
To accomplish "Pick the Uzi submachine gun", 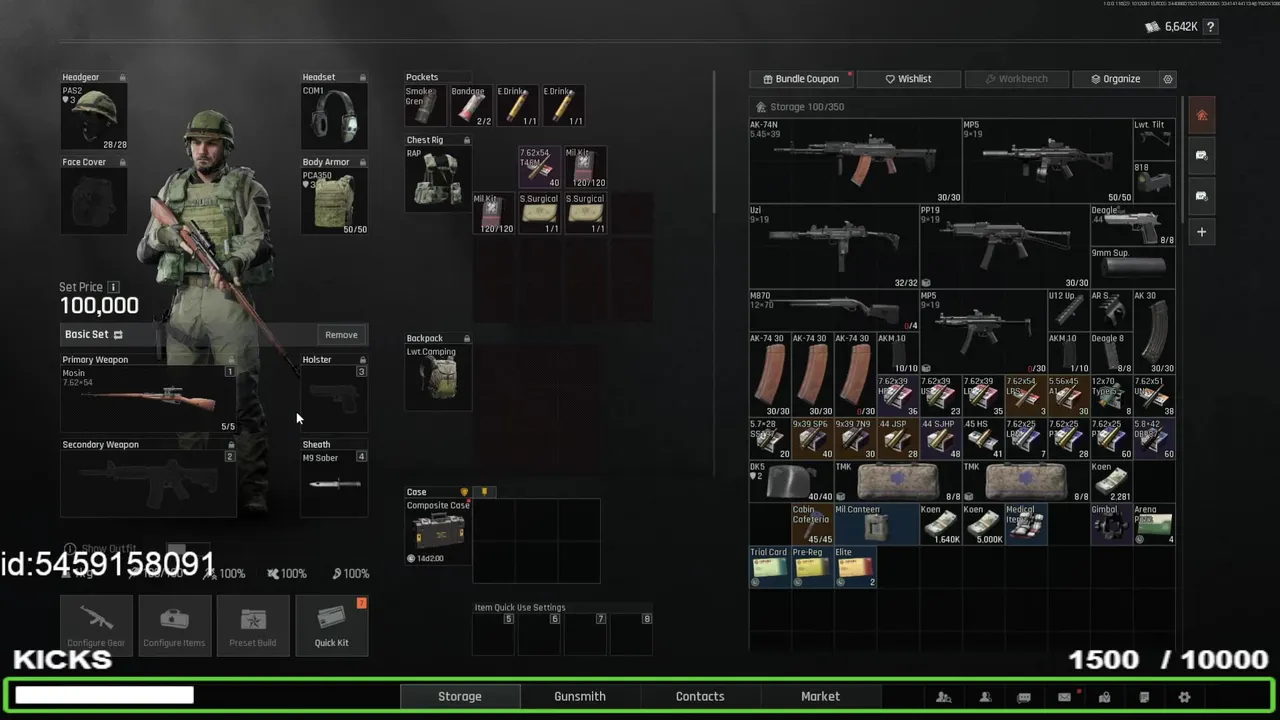I will pyautogui.click(x=833, y=246).
